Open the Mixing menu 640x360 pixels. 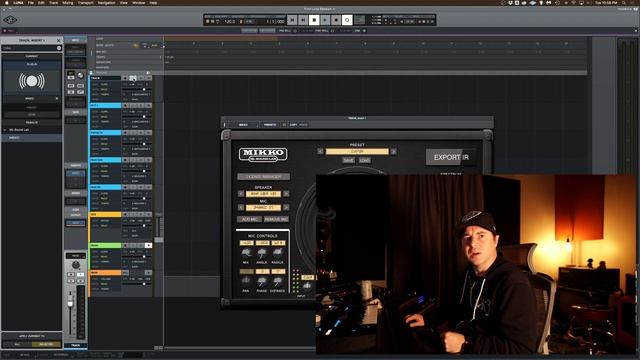coord(68,2)
